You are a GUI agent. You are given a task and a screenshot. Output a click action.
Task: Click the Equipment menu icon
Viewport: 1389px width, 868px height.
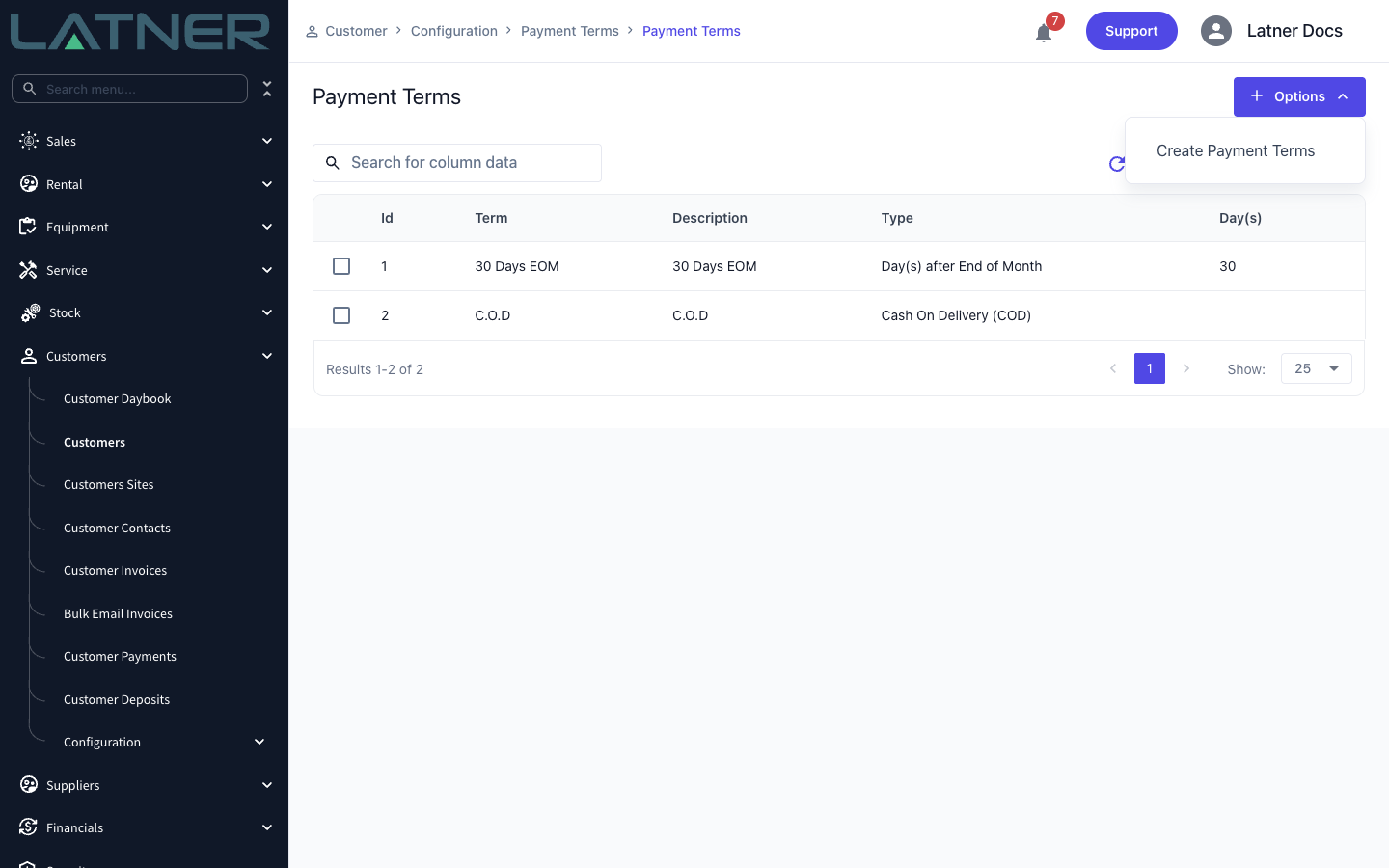click(29, 227)
